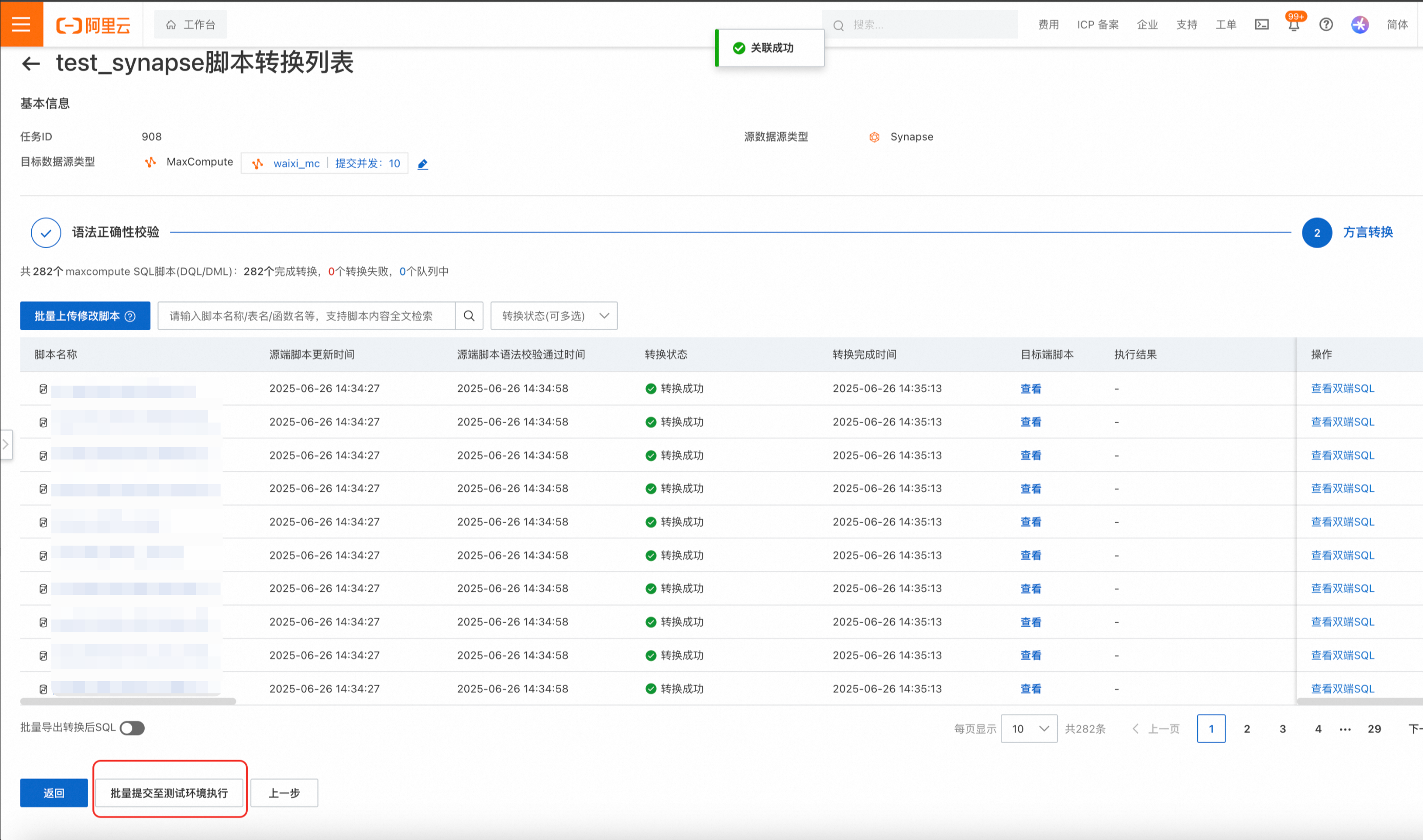Click the 目标端脚本 column header
Viewport: 1423px width, 840px height.
(x=1046, y=354)
